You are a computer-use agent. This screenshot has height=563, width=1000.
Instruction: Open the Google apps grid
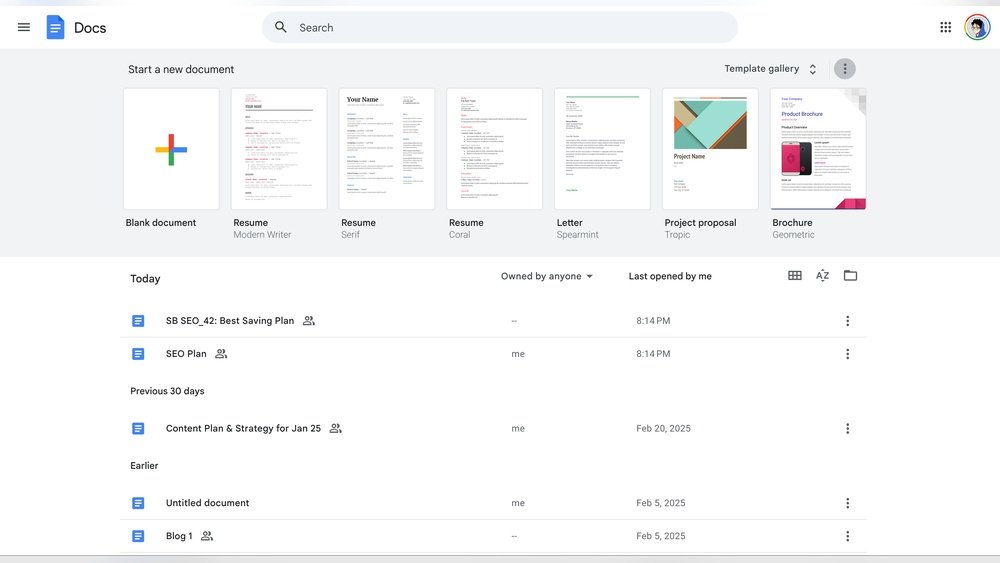(945, 27)
